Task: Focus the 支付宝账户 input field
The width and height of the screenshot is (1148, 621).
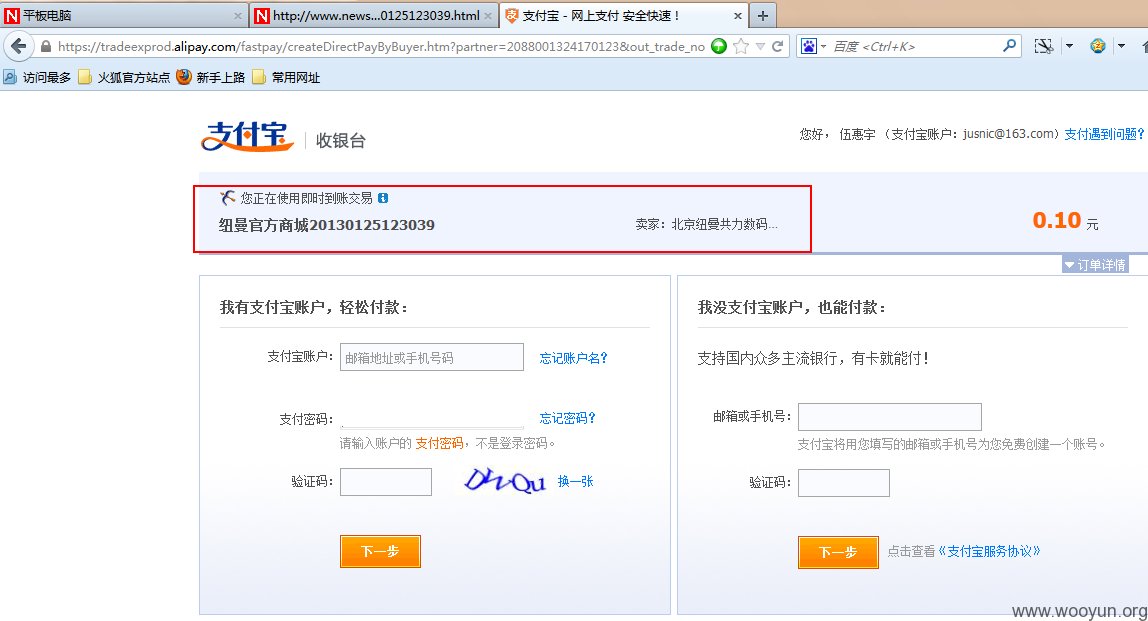Action: click(x=432, y=357)
